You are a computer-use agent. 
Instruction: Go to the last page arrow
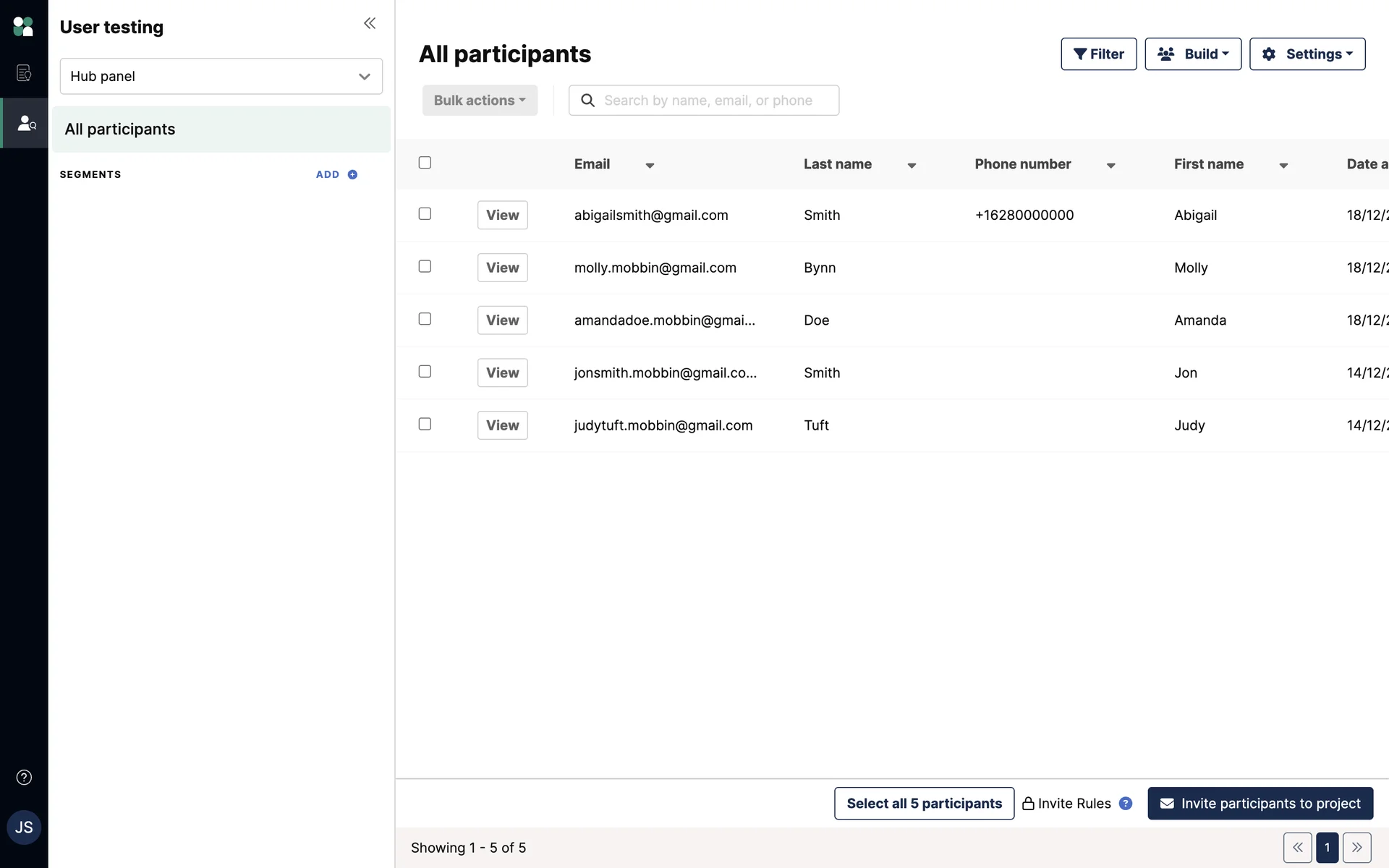(1356, 848)
